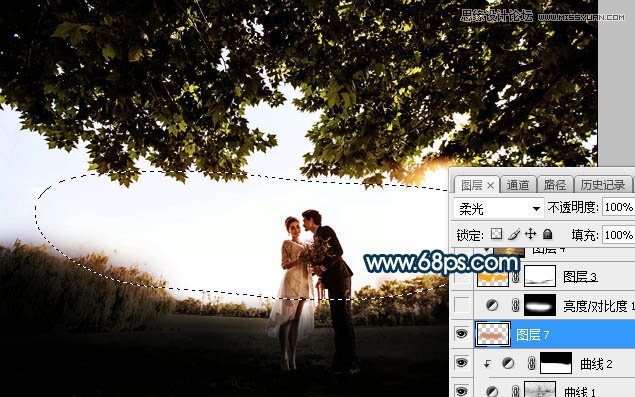Select the 曲线 2 layer name
Screen dimensions: 635x397
tap(596, 364)
